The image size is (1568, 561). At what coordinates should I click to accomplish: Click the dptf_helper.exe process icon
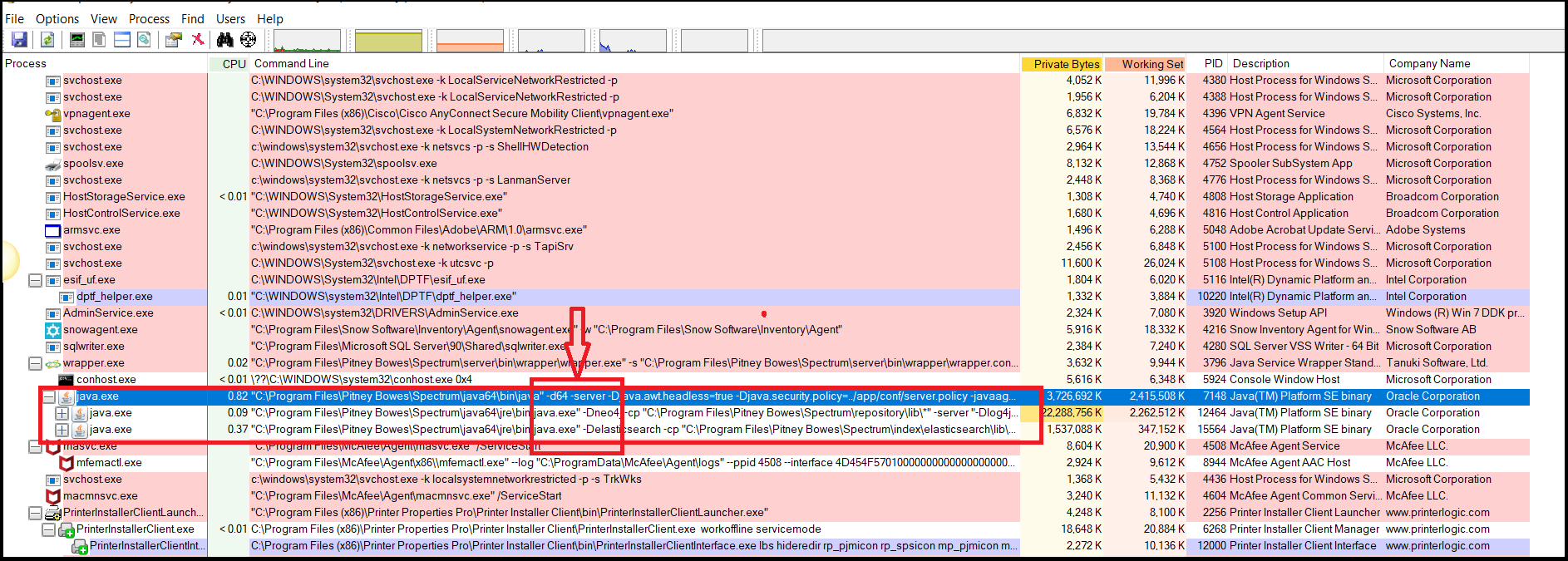click(x=67, y=297)
